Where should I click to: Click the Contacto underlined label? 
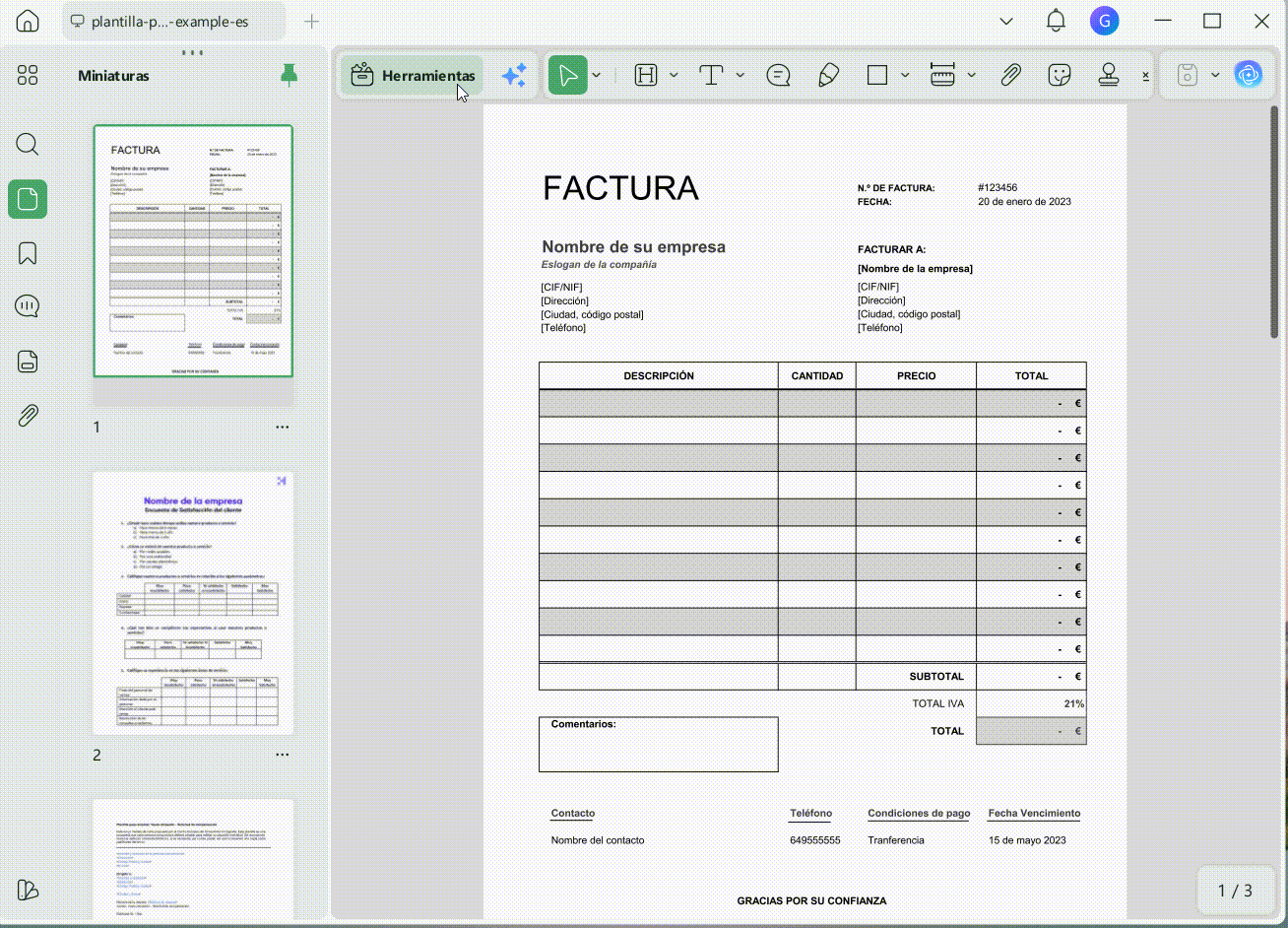coord(573,814)
